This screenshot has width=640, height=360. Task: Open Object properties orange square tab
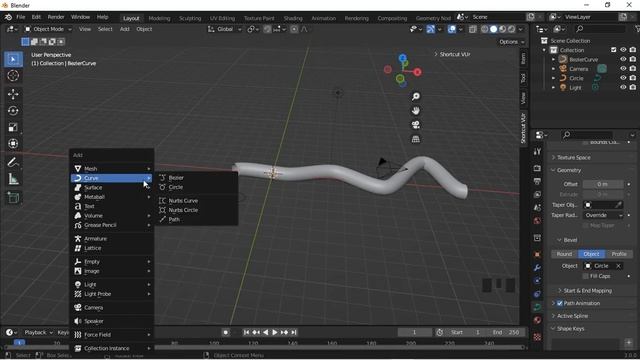[x=537, y=254]
